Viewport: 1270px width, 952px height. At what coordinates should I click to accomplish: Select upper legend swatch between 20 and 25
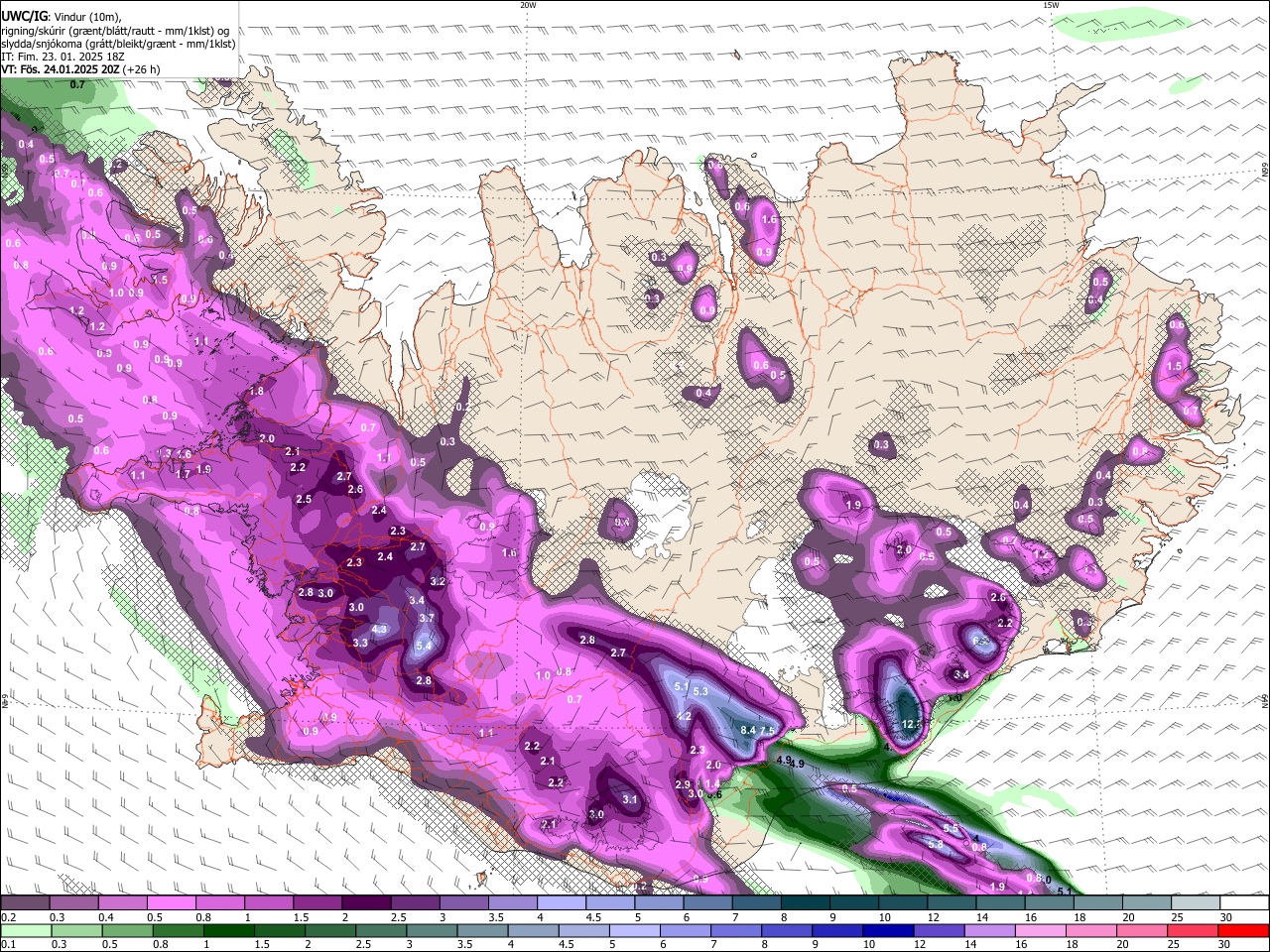[x=1146, y=903]
